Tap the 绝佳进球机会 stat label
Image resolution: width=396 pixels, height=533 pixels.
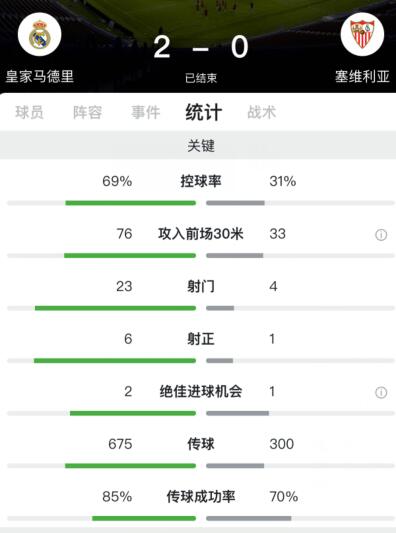201,391
